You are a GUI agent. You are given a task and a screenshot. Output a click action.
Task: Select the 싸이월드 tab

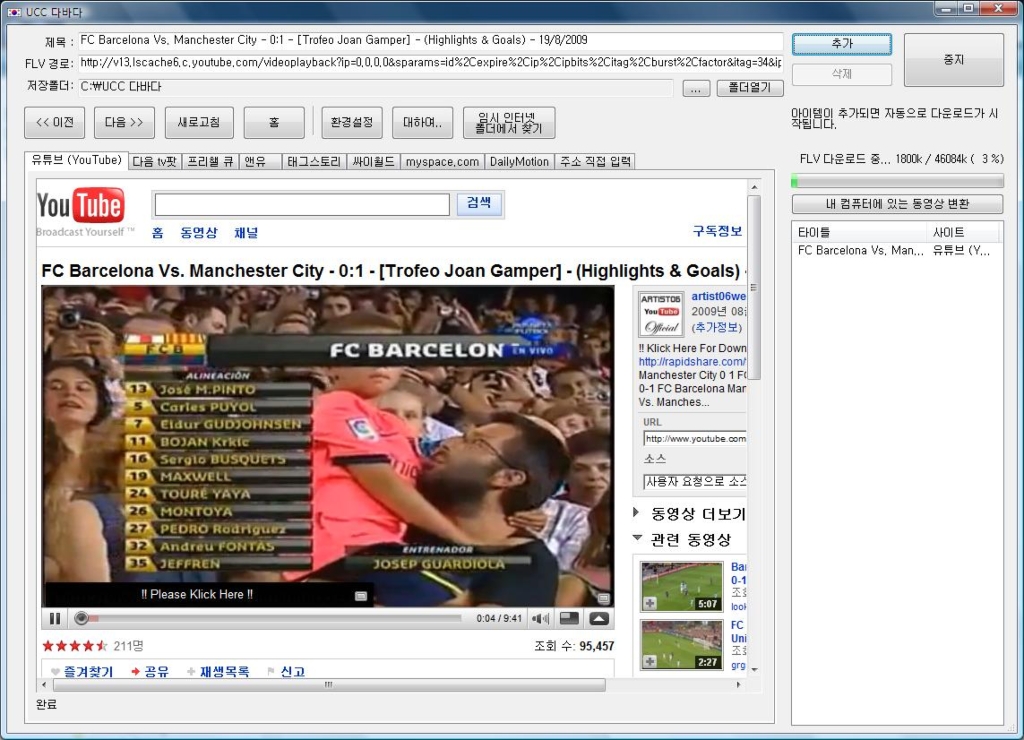(373, 162)
